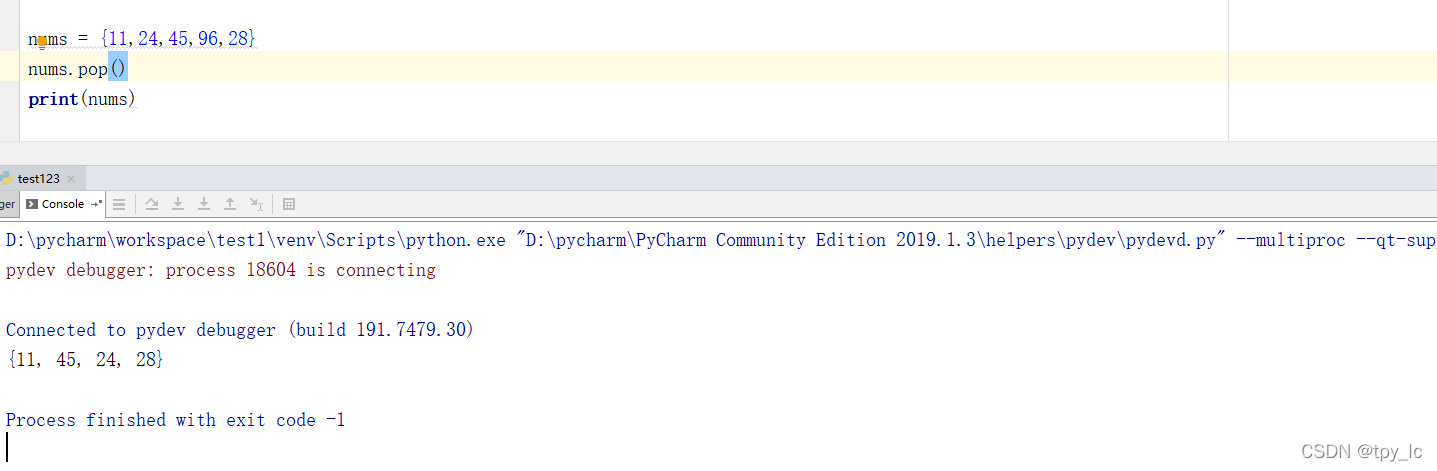Click the yellow intention bulb in editor
Screen dimensions: 1437x471
[x=42, y=42]
